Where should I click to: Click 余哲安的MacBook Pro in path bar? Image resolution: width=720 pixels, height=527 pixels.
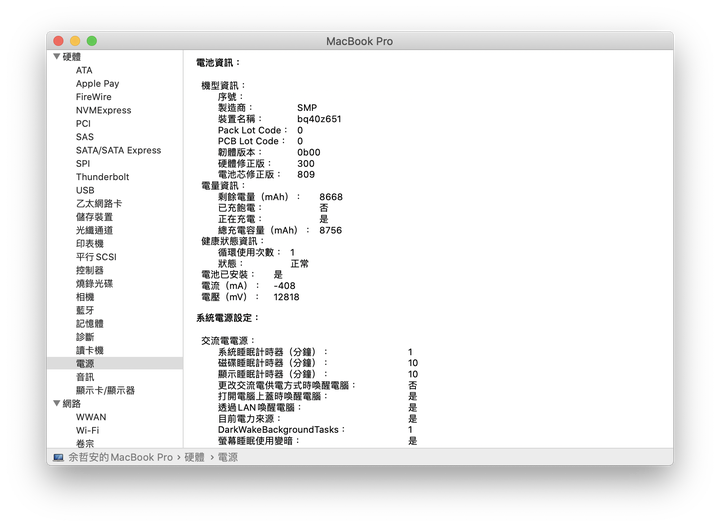(120, 457)
